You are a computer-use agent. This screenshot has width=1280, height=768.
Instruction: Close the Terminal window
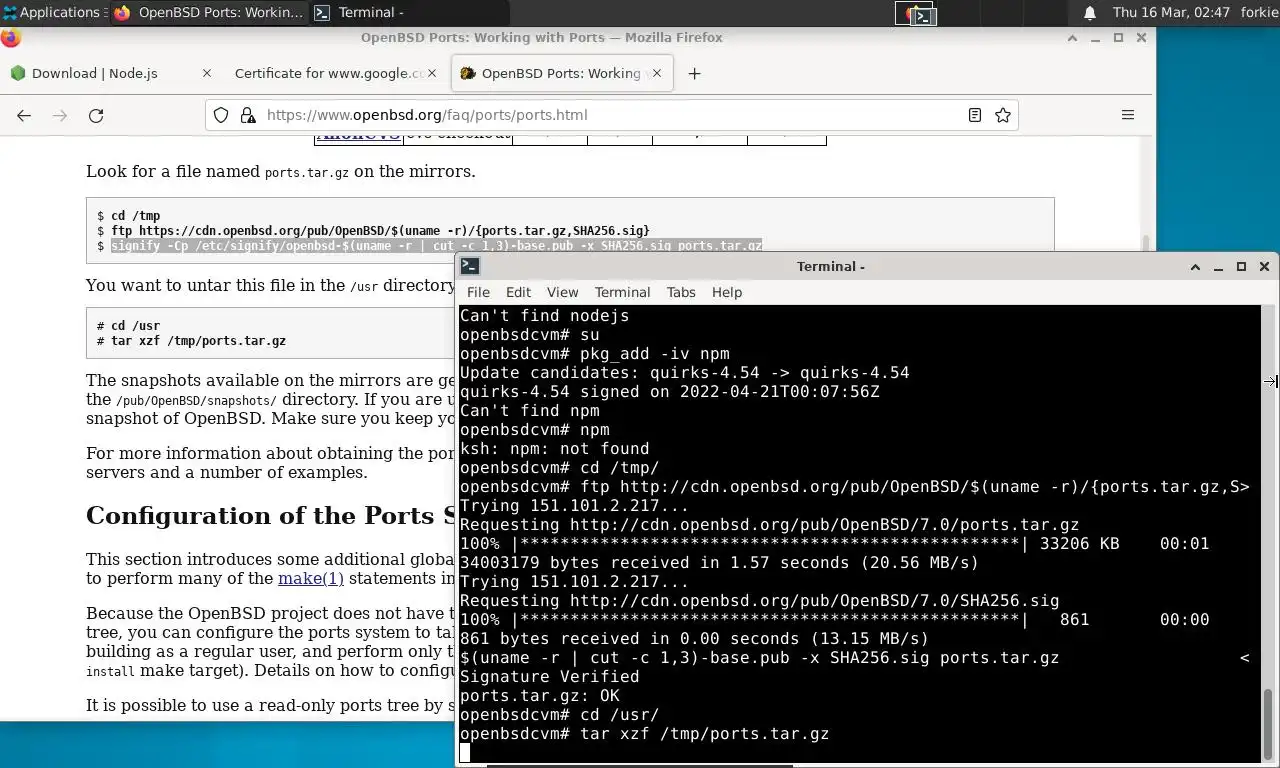(1264, 266)
